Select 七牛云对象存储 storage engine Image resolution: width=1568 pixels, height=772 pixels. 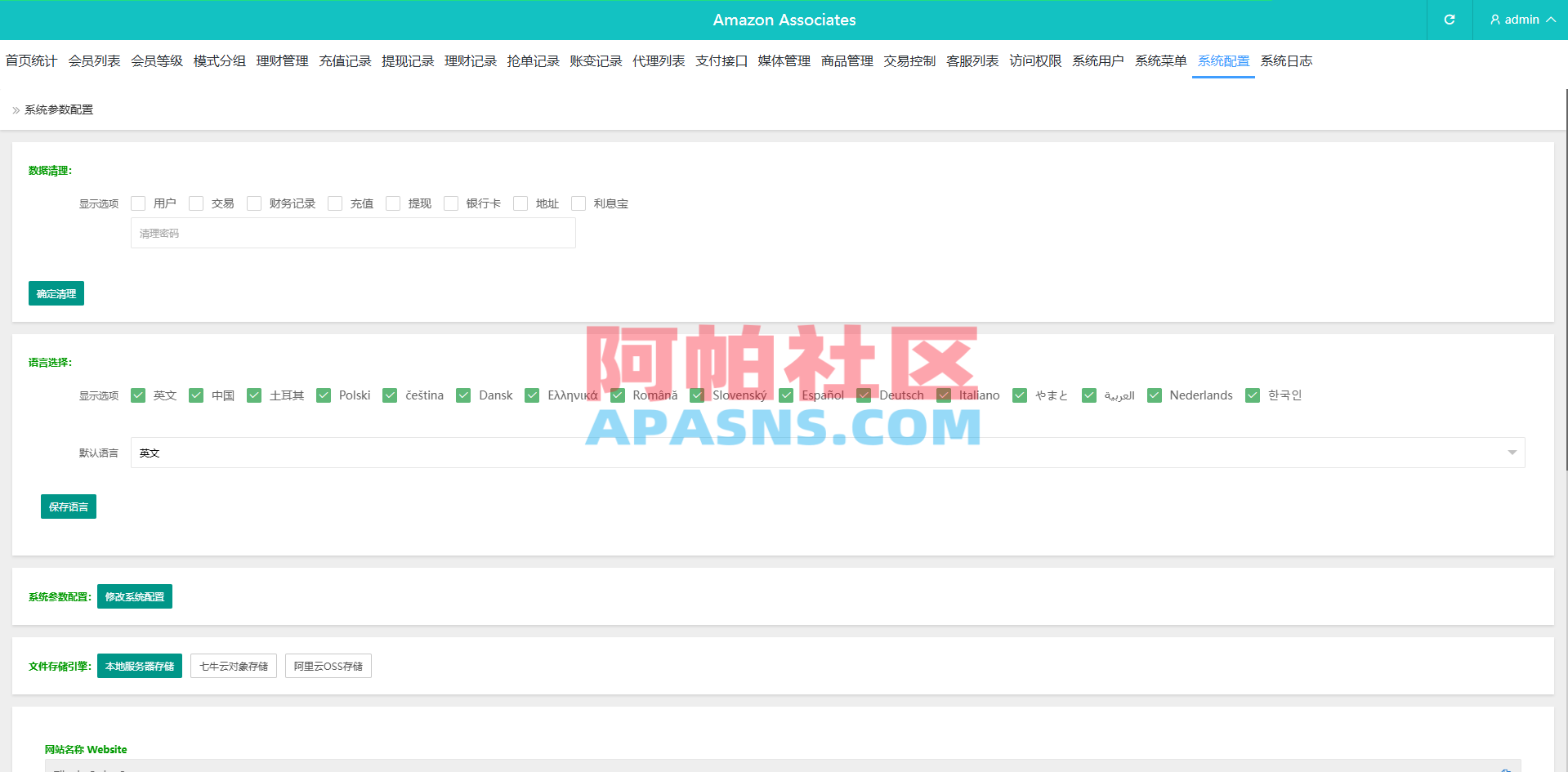233,666
